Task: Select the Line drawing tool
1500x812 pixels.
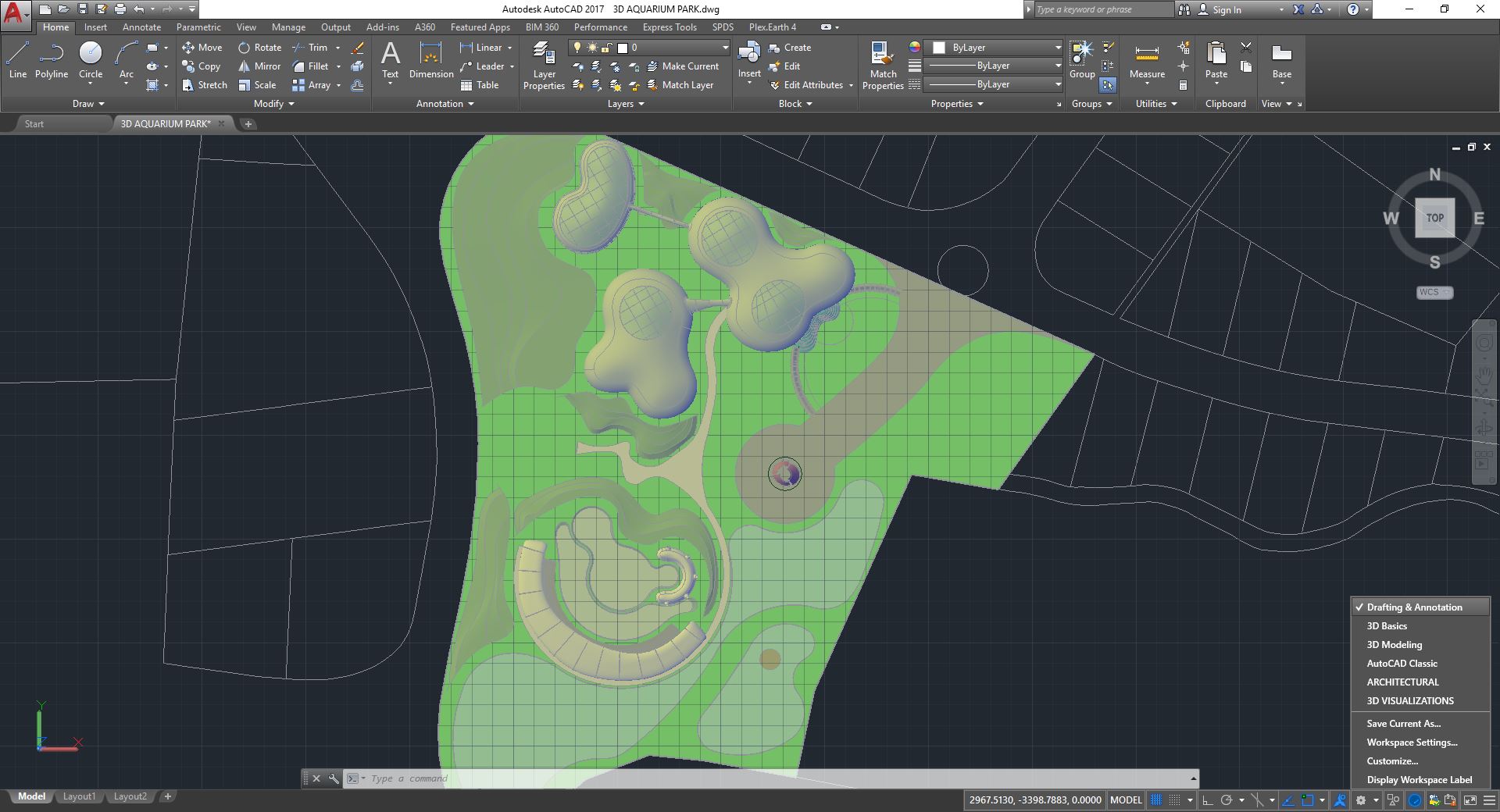Action: [x=17, y=61]
